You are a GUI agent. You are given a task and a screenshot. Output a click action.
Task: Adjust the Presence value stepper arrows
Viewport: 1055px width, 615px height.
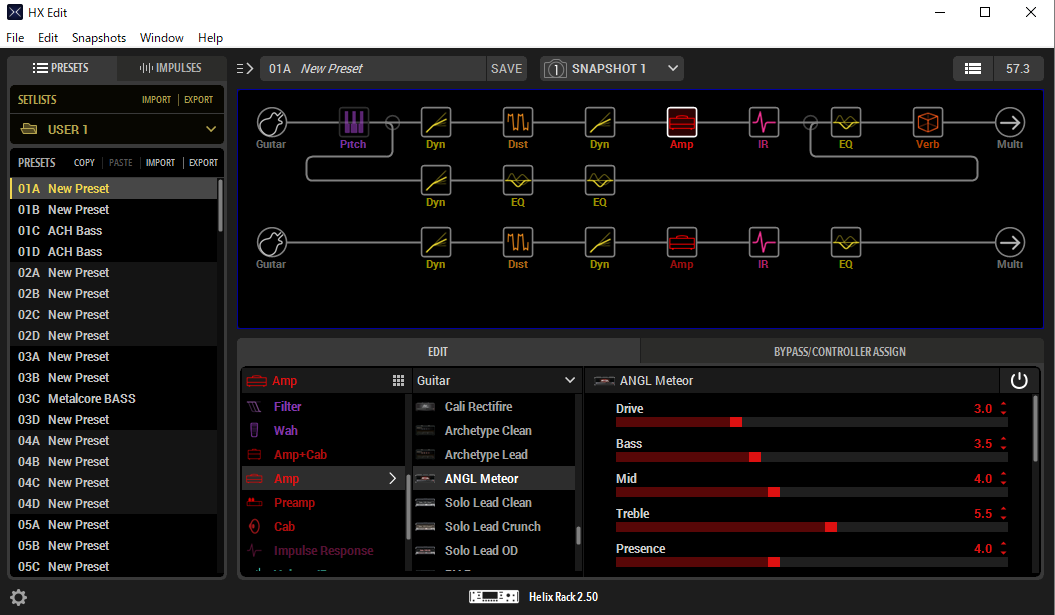[1003, 548]
